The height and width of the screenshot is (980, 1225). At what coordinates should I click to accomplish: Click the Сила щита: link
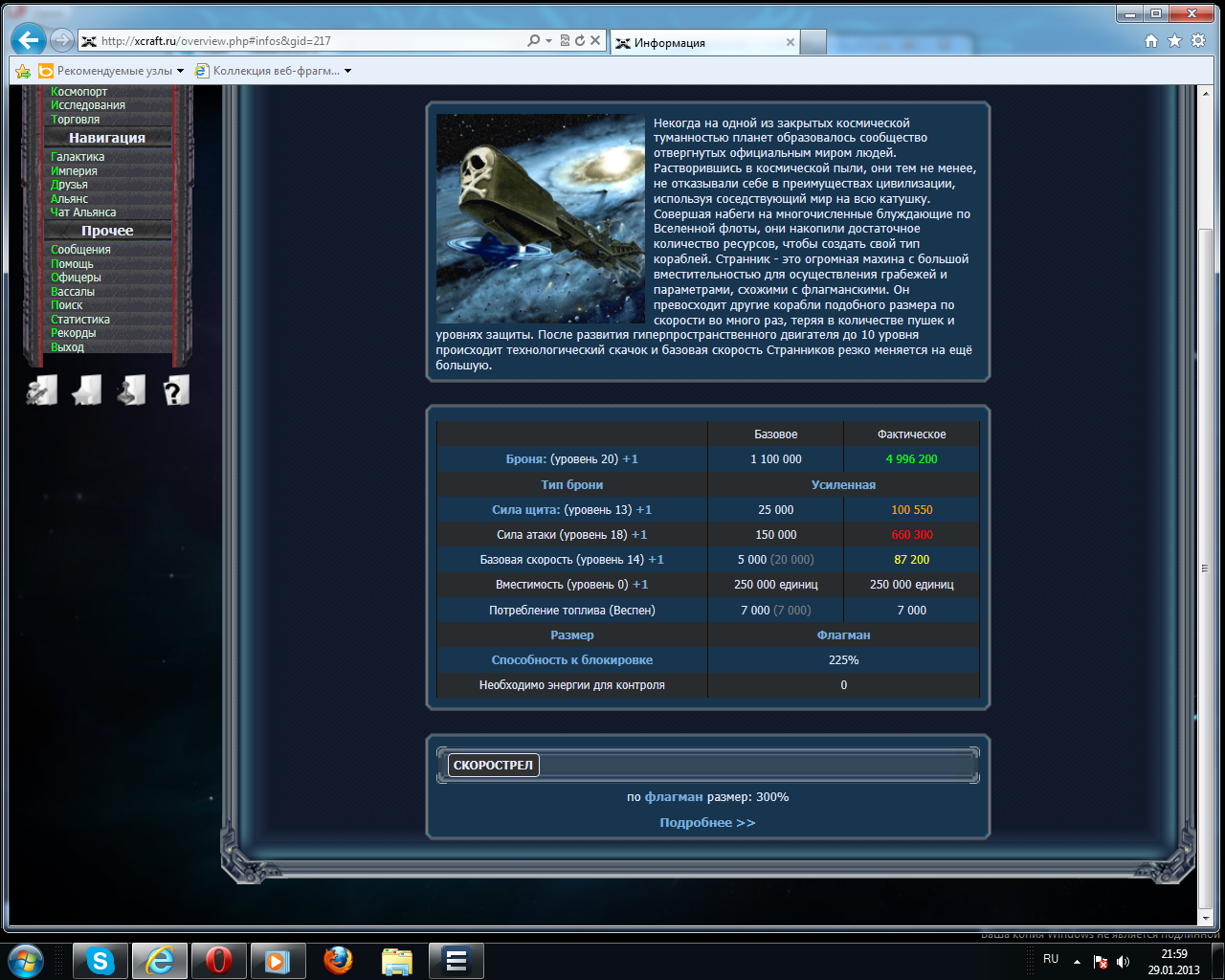click(525, 510)
